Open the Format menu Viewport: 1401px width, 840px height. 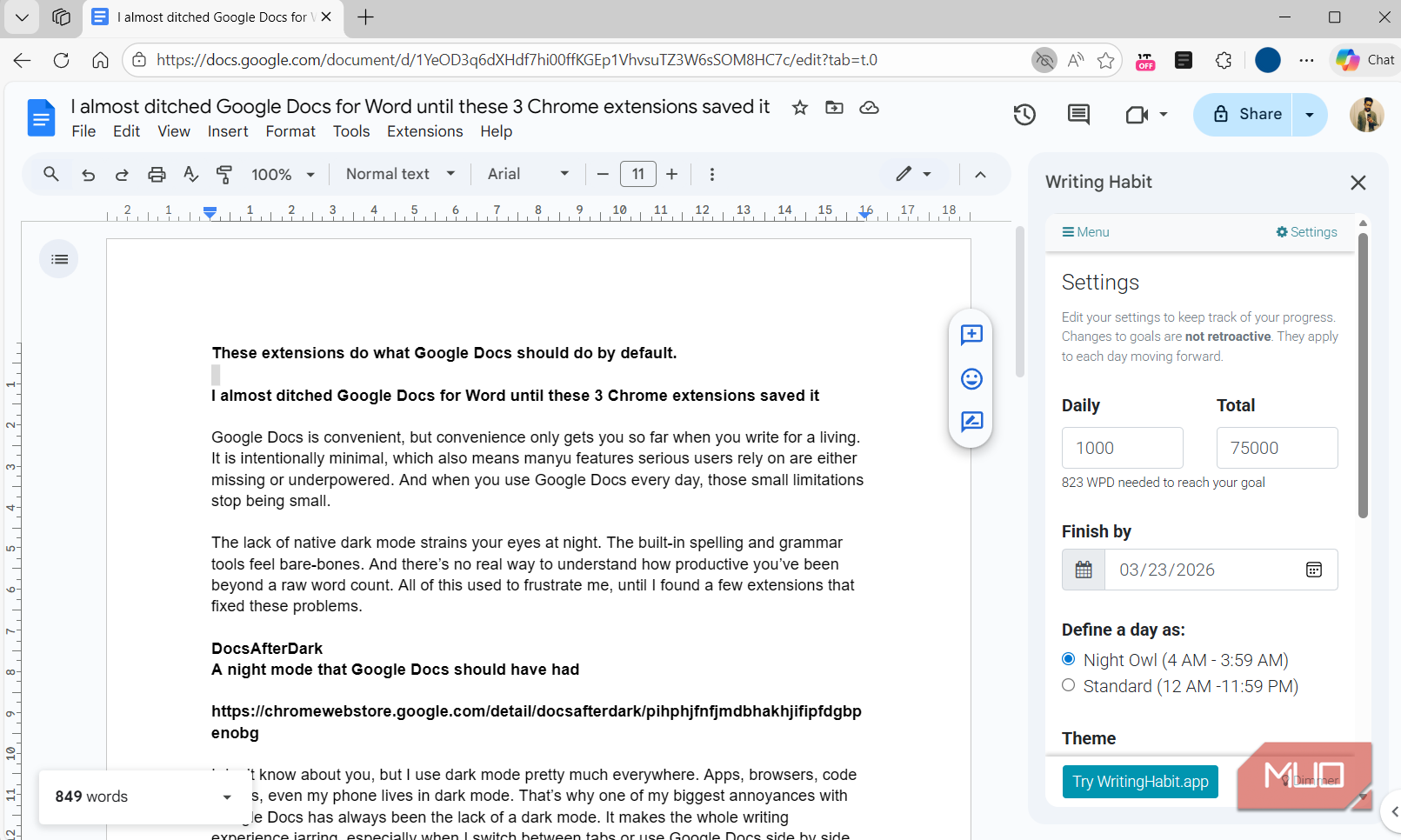(290, 131)
